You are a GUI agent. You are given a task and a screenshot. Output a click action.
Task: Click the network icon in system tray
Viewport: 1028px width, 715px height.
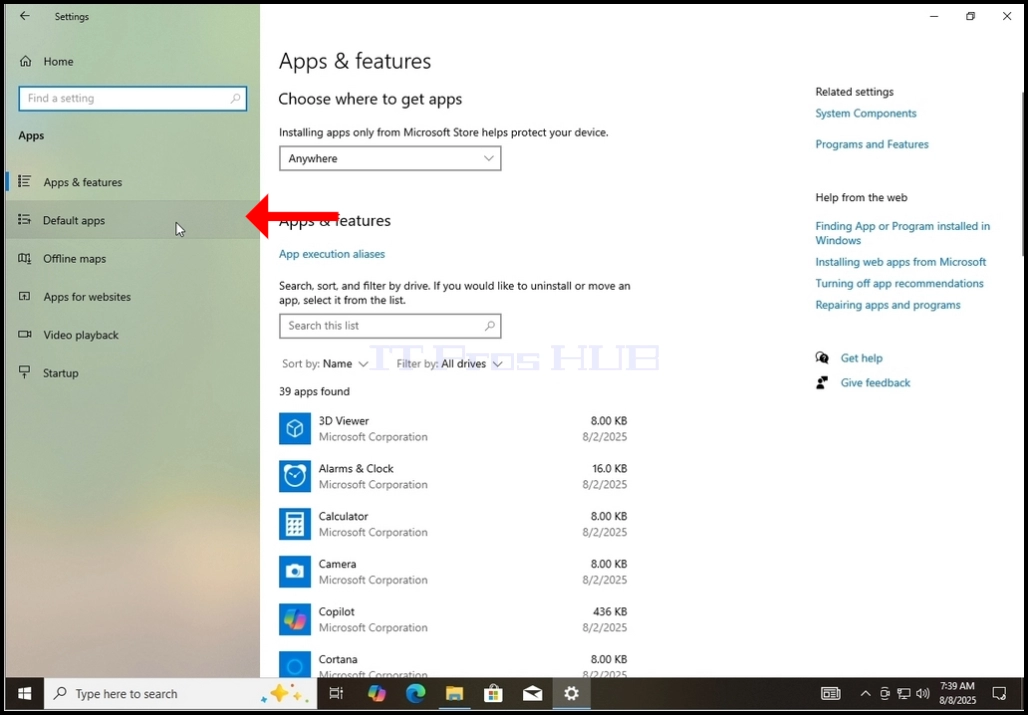pos(904,693)
